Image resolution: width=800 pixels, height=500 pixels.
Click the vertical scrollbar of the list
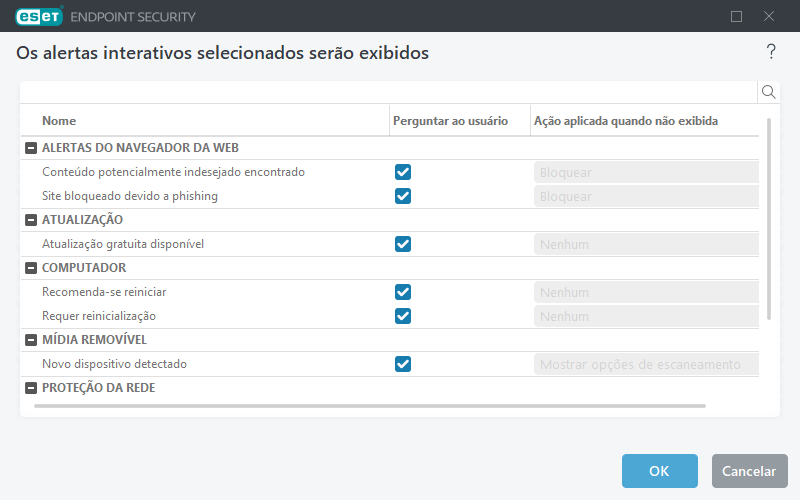pyautogui.click(x=769, y=219)
